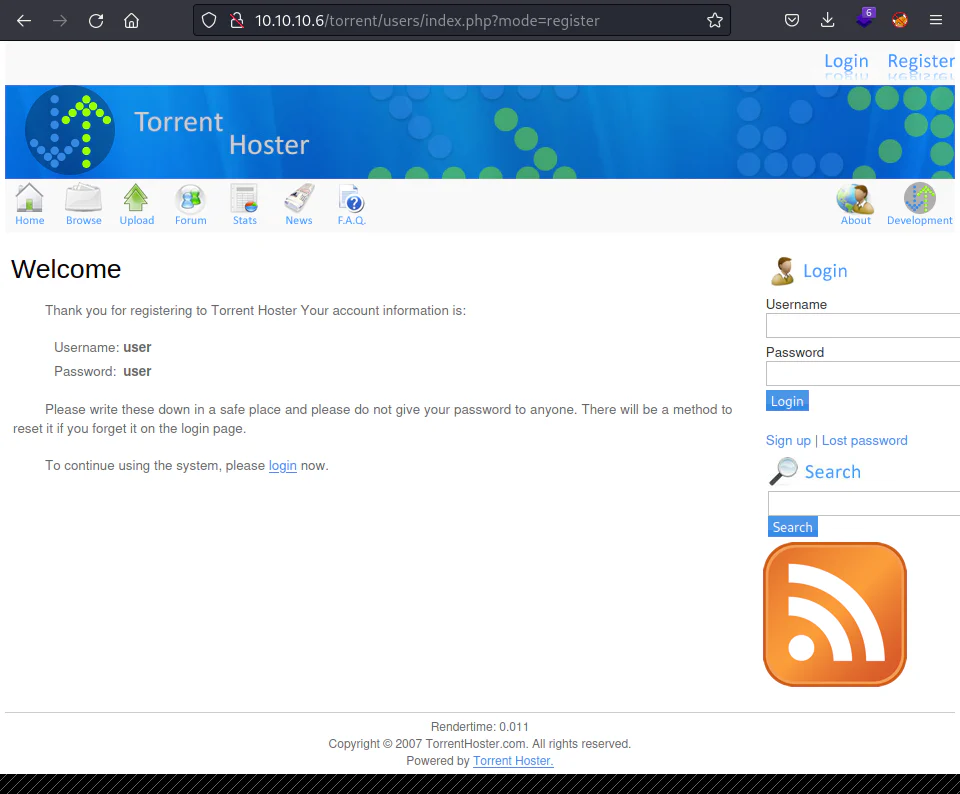Select the 'Username: user' line

coord(102,348)
